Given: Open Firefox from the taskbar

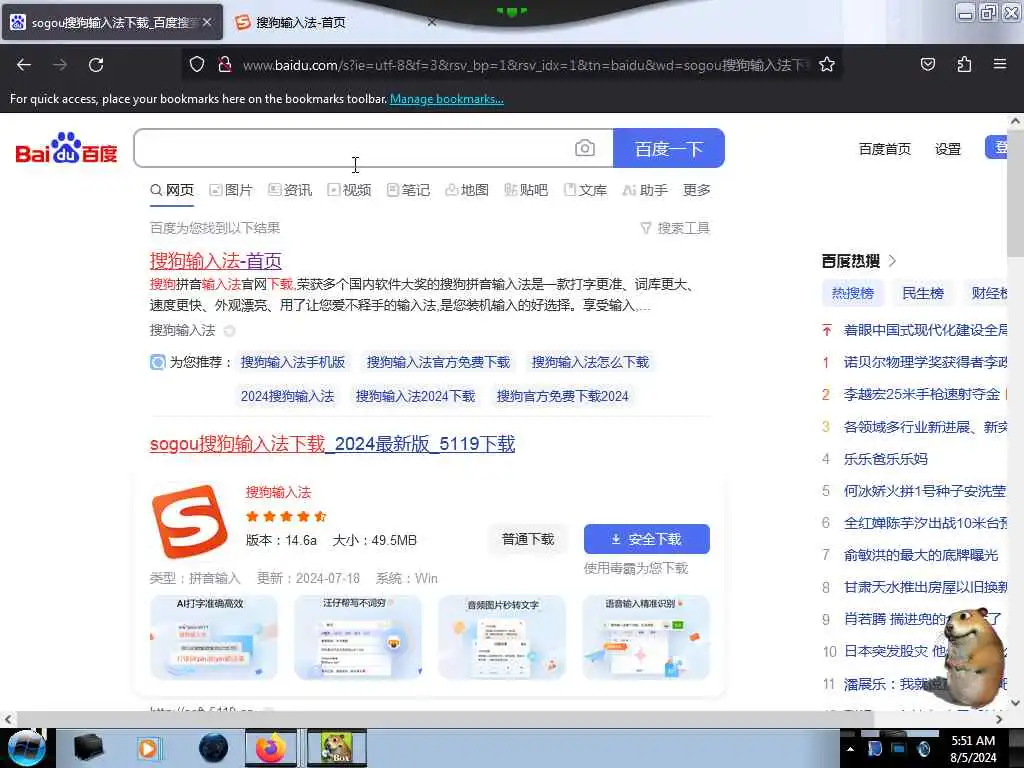Looking at the screenshot, I should pos(271,748).
